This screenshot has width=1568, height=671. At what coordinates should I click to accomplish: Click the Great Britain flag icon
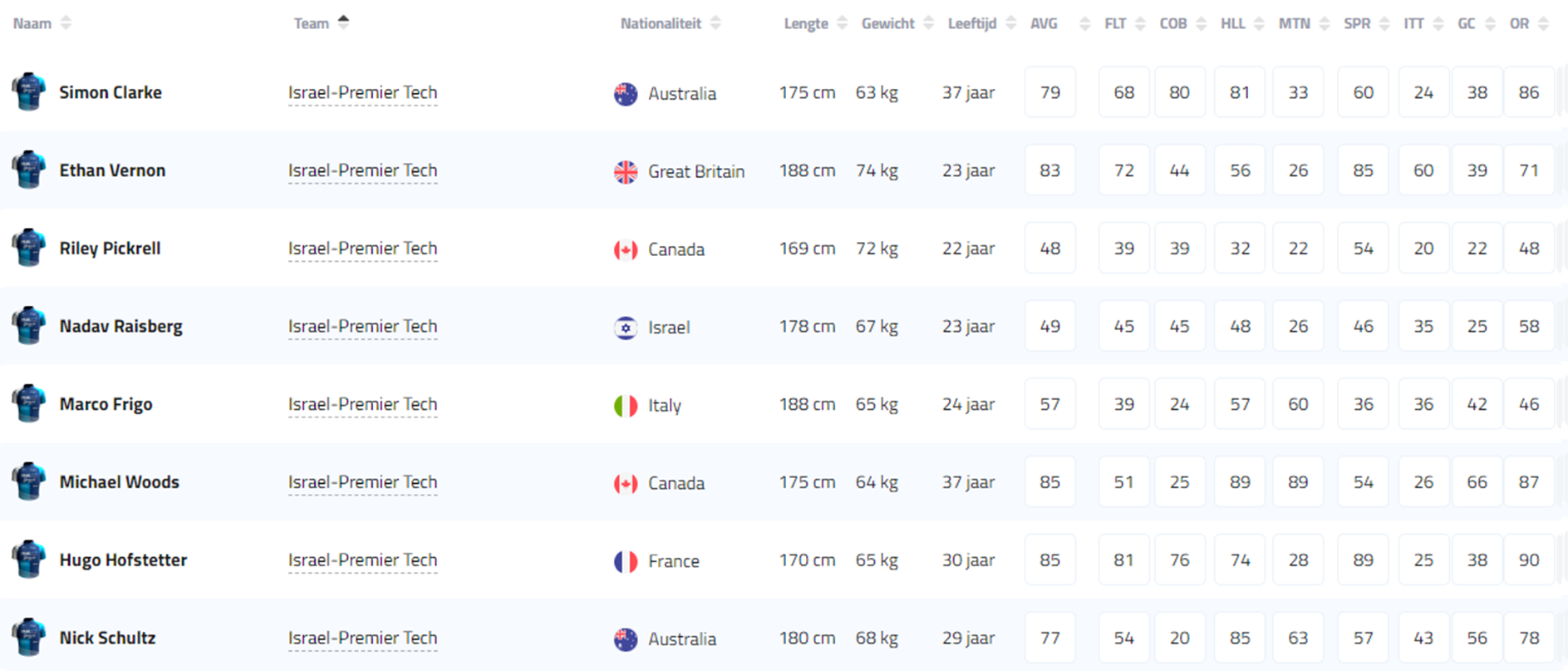(x=626, y=171)
